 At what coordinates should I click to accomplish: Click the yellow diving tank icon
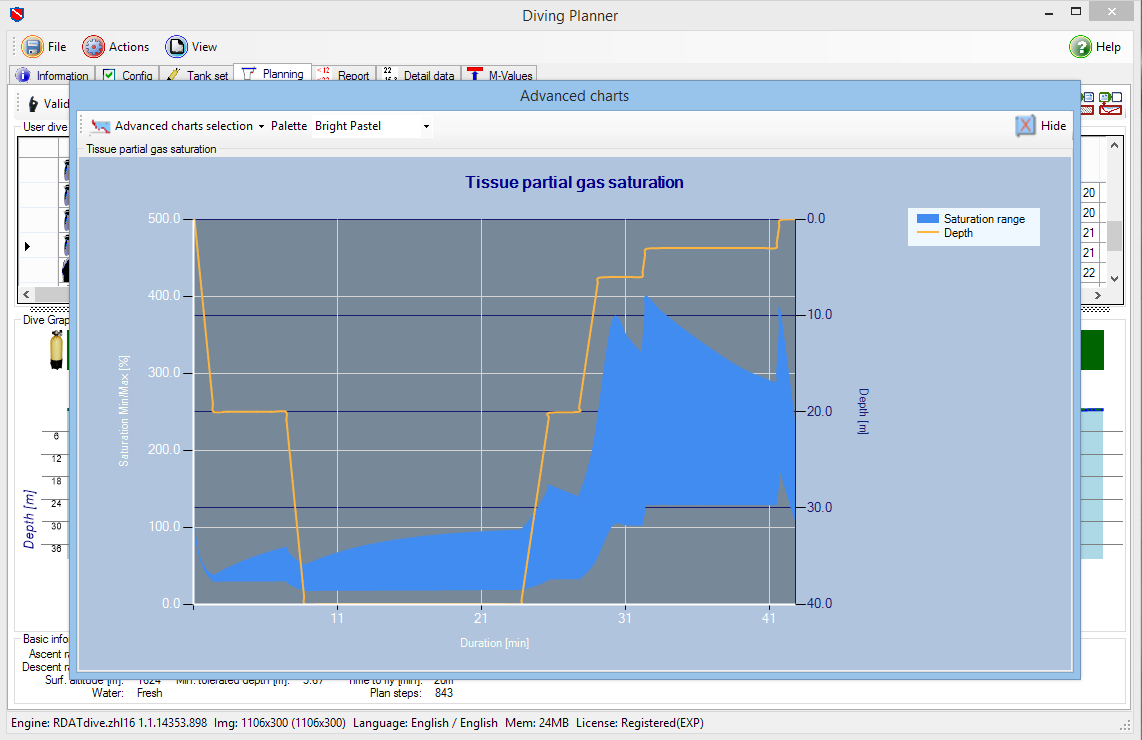tap(57, 351)
